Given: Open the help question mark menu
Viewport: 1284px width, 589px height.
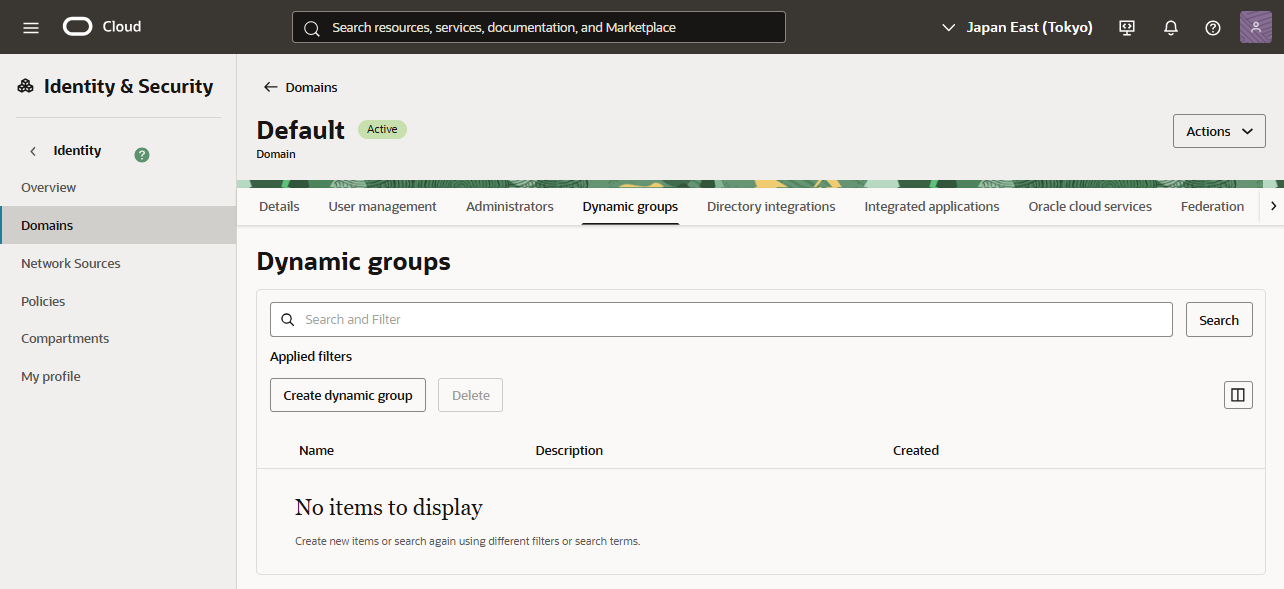Looking at the screenshot, I should point(1213,27).
